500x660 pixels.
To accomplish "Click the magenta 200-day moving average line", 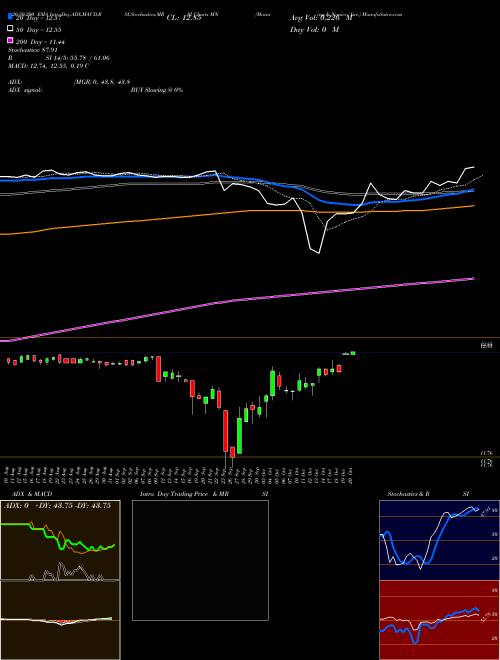I will tap(237, 300).
